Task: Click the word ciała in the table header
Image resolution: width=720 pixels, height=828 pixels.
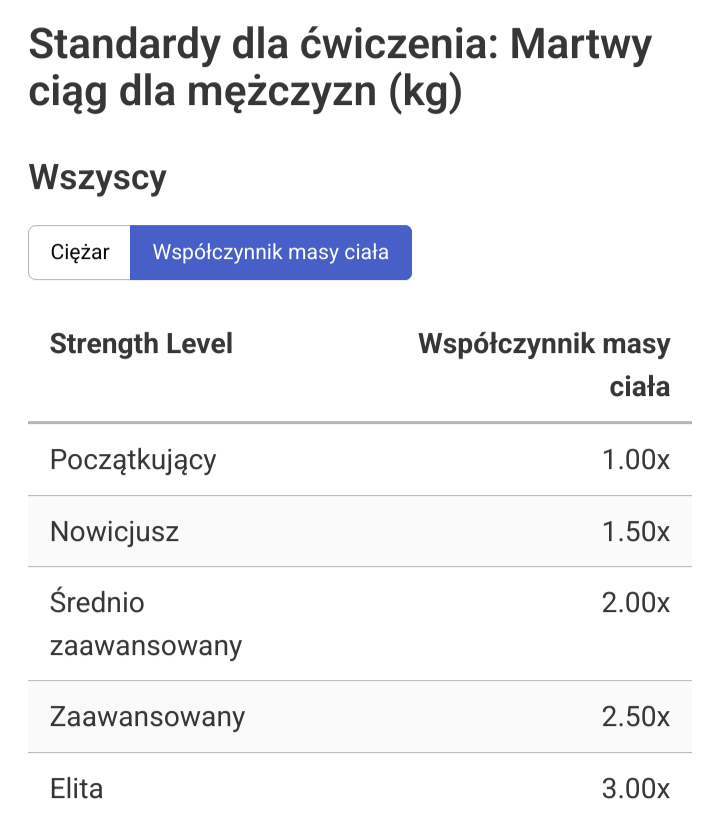Action: coord(640,387)
